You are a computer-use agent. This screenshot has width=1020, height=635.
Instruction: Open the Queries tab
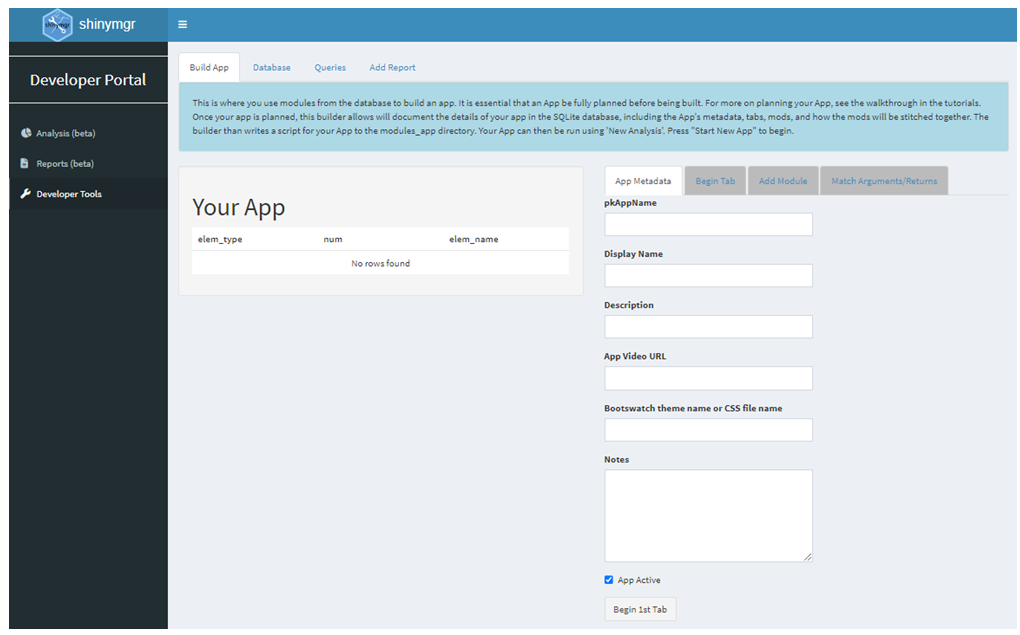coord(330,67)
